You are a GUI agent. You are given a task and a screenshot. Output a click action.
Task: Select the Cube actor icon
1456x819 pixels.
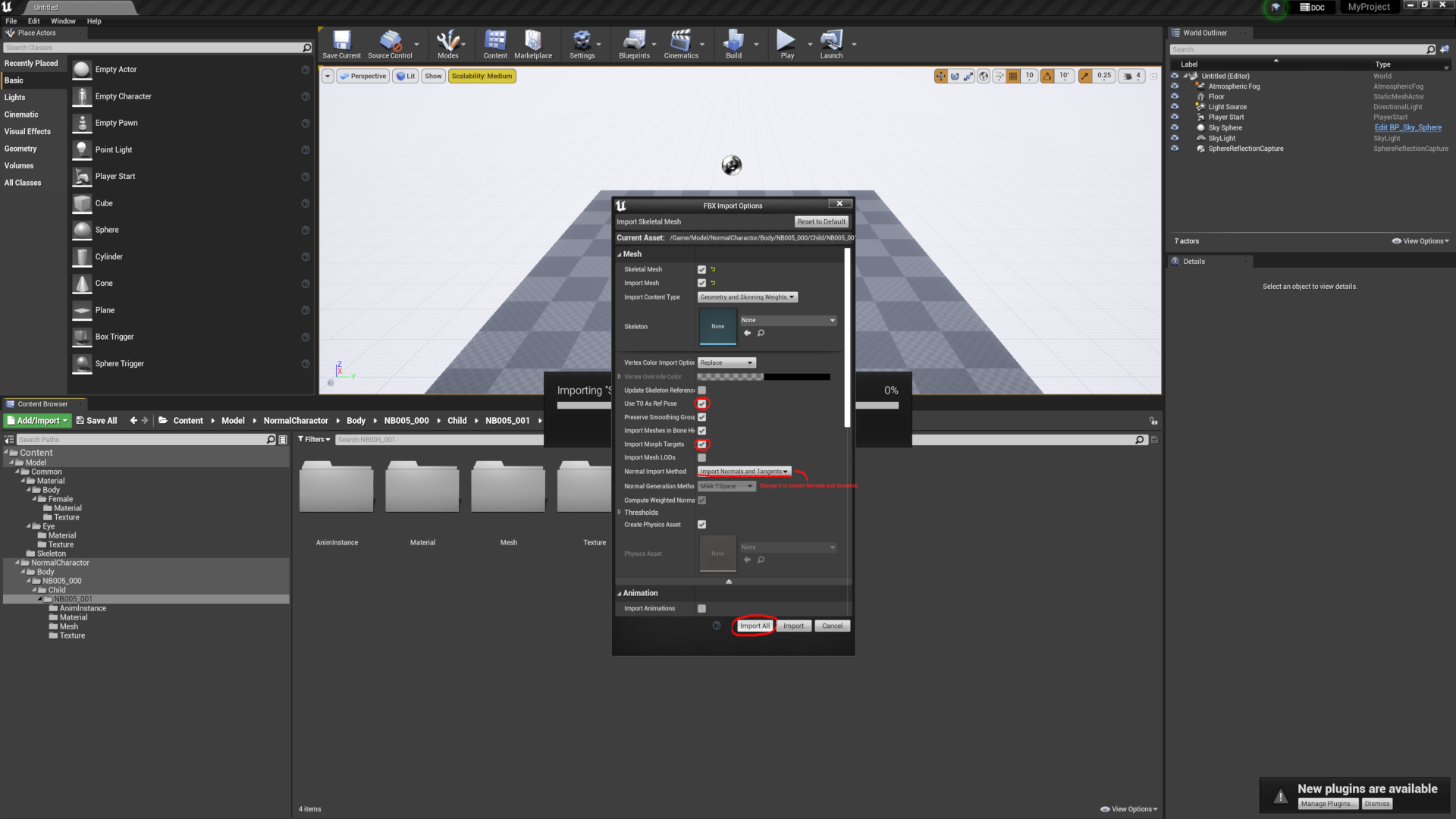click(82, 203)
